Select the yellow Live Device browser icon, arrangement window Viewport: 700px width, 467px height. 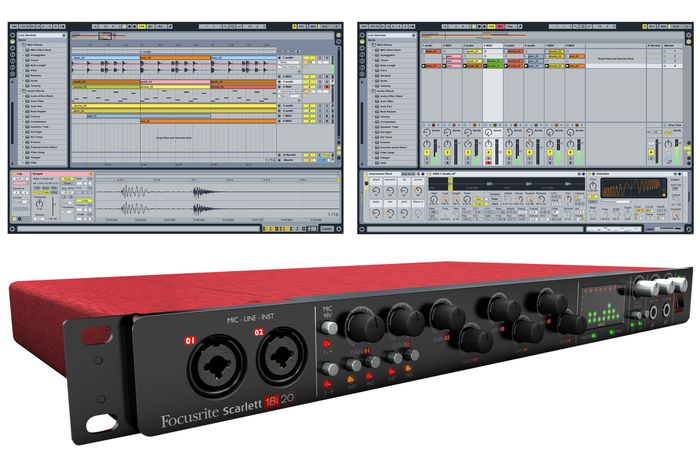tap(12, 42)
